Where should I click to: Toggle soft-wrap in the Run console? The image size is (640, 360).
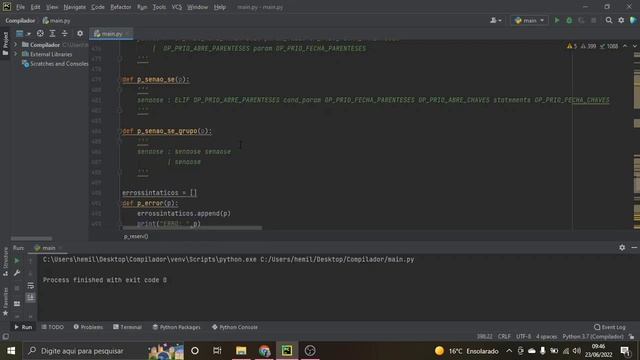click(x=31, y=286)
